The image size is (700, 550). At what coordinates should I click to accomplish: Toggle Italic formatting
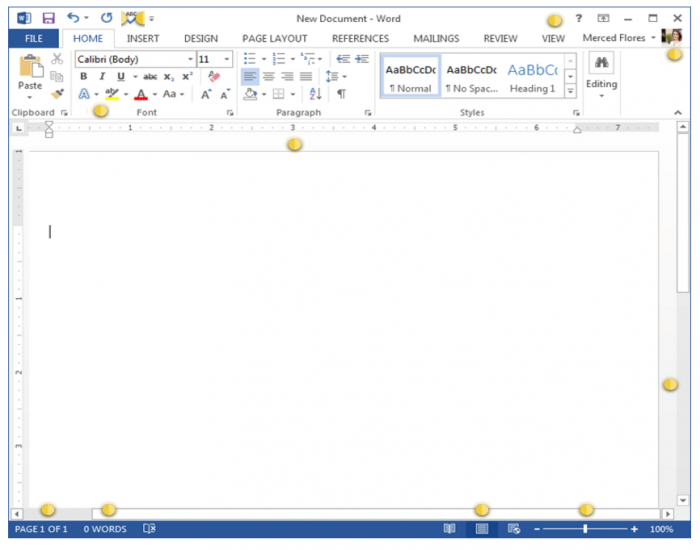point(102,76)
